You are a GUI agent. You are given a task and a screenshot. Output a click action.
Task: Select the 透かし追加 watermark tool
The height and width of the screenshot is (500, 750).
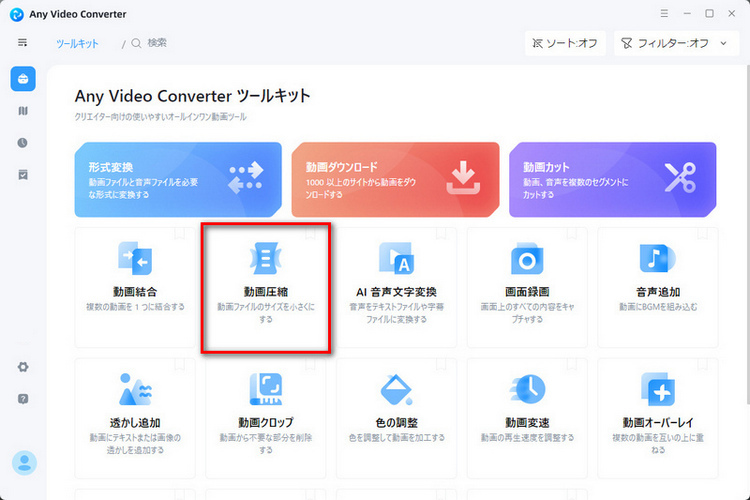pyautogui.click(x=135, y=418)
